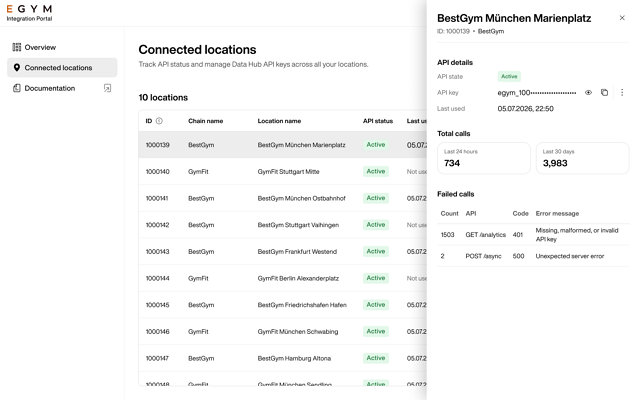Click the Overview grid icon
Viewport: 640px width, 400px height.
tap(17, 47)
